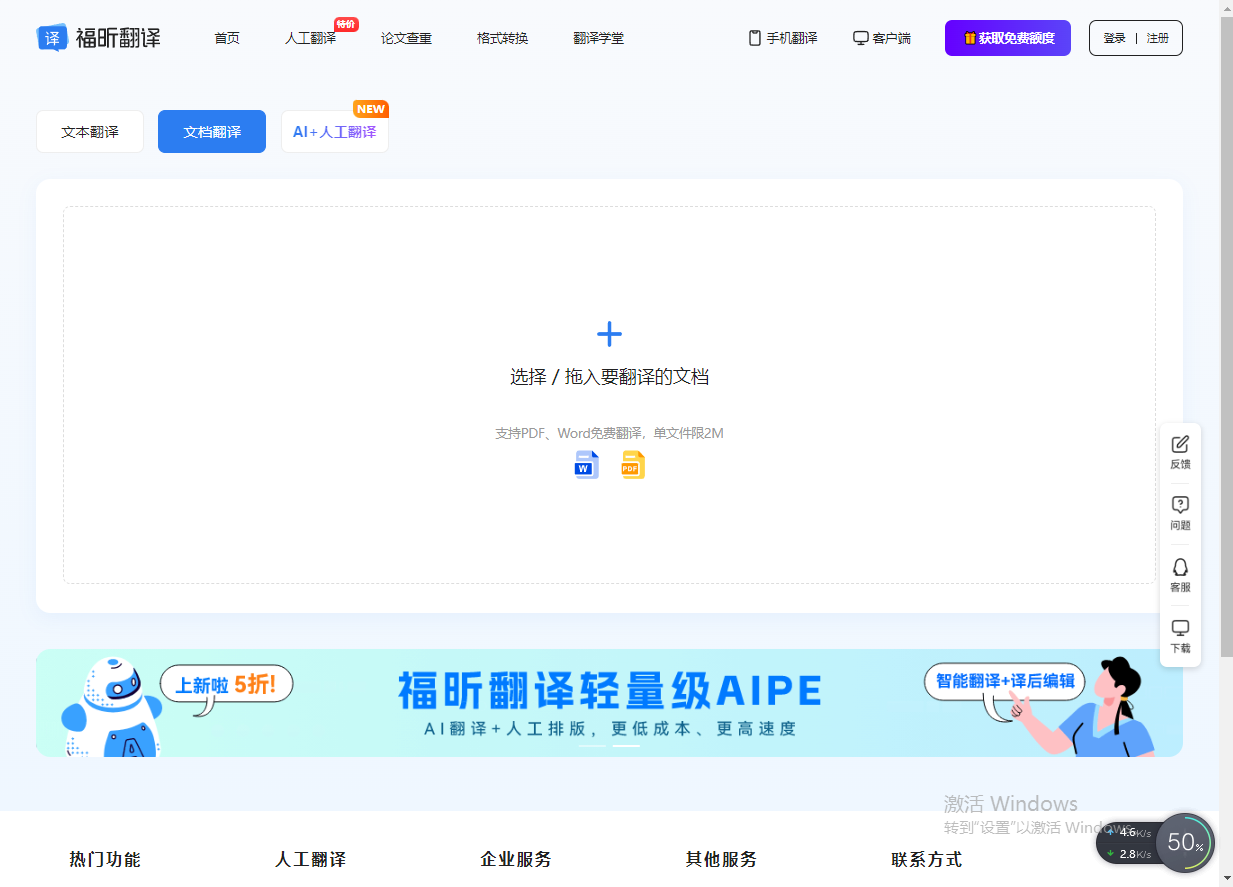The width and height of the screenshot is (1233, 887).
Task: Open 格式转换 nav item
Action: point(502,38)
